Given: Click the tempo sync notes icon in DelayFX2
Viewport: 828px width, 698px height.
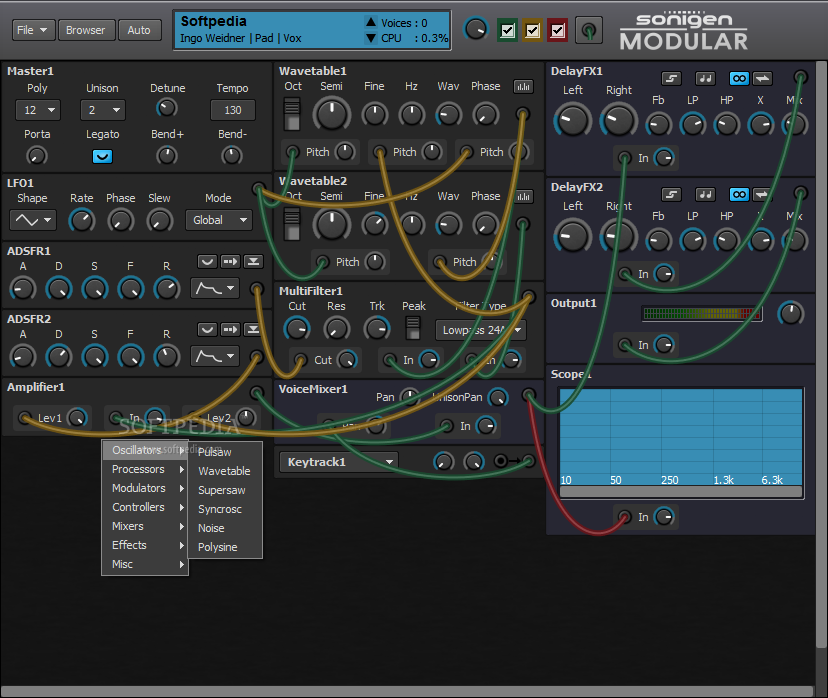Looking at the screenshot, I should pos(705,195).
